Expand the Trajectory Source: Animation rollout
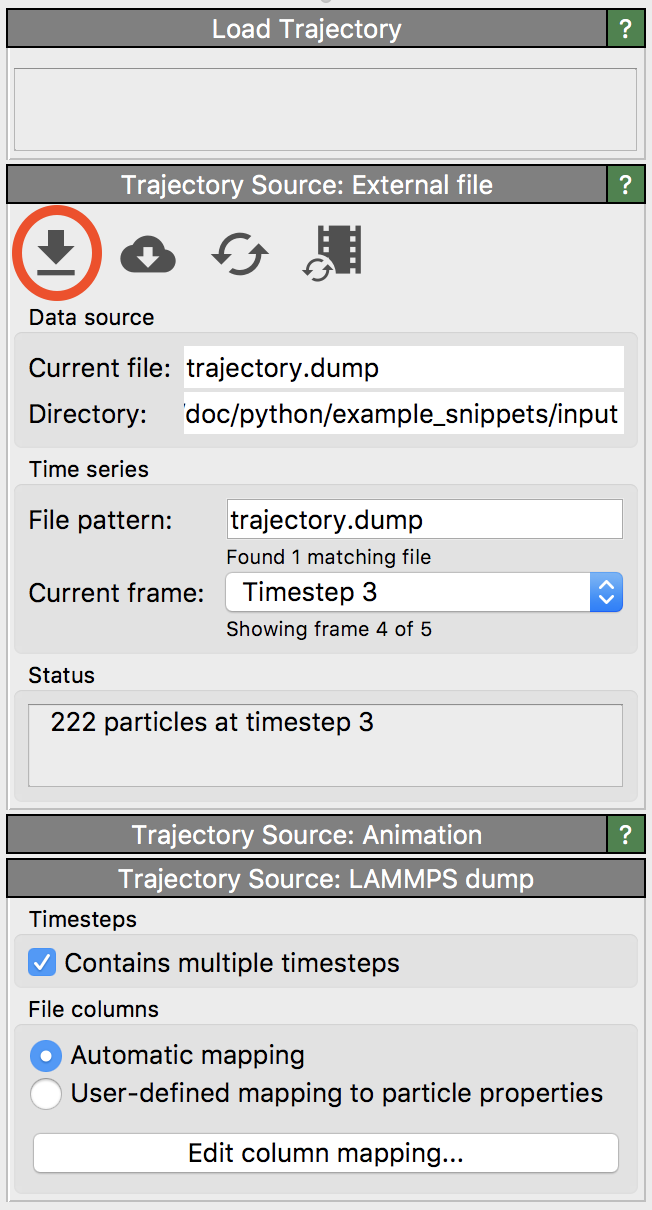652x1210 pixels. (x=306, y=835)
